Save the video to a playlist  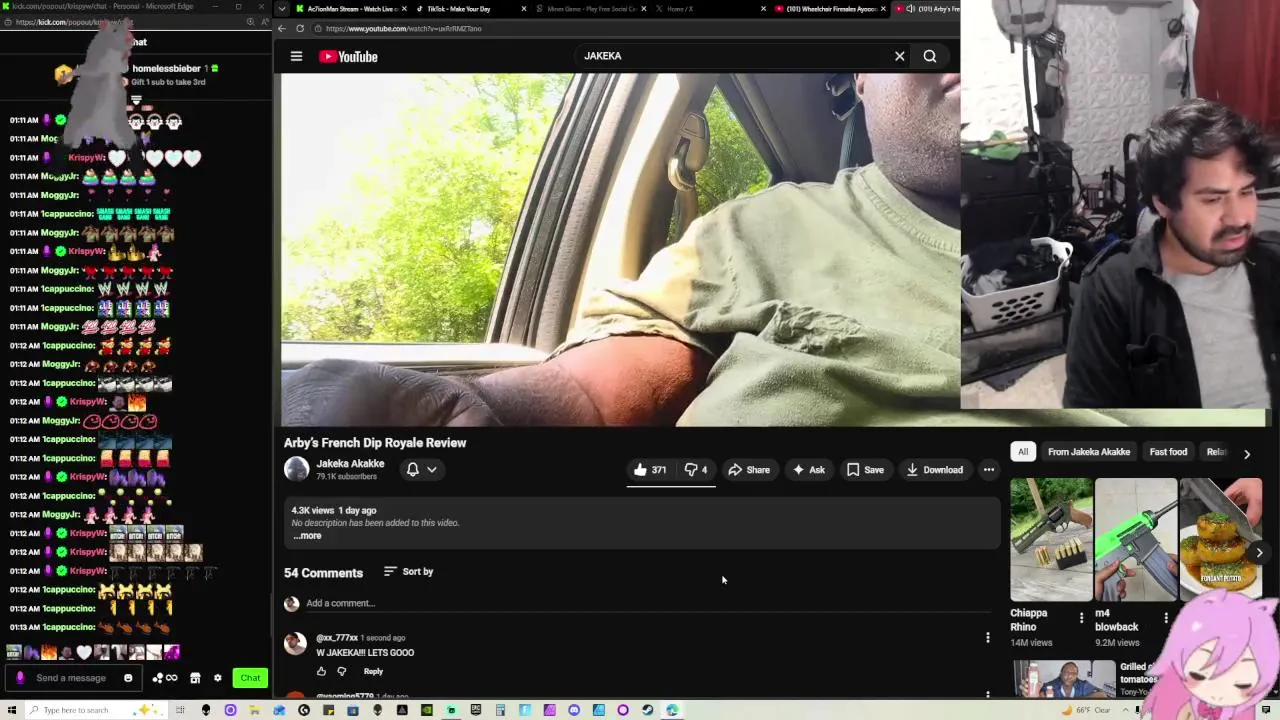(865, 469)
